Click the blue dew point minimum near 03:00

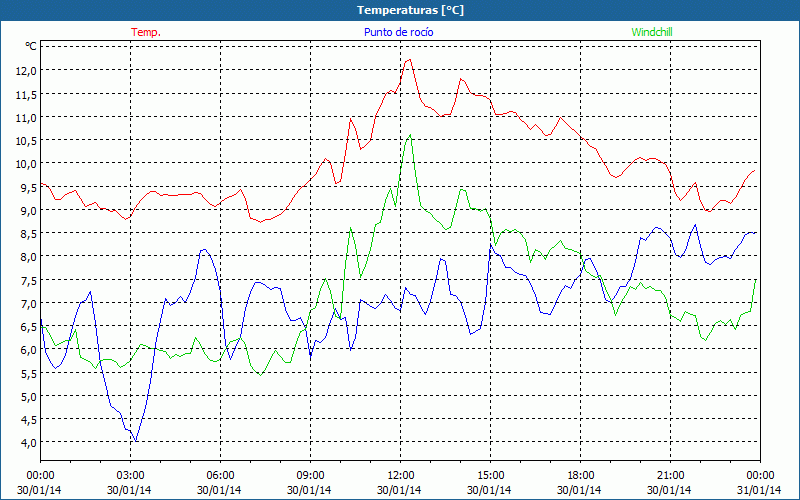coord(136,440)
